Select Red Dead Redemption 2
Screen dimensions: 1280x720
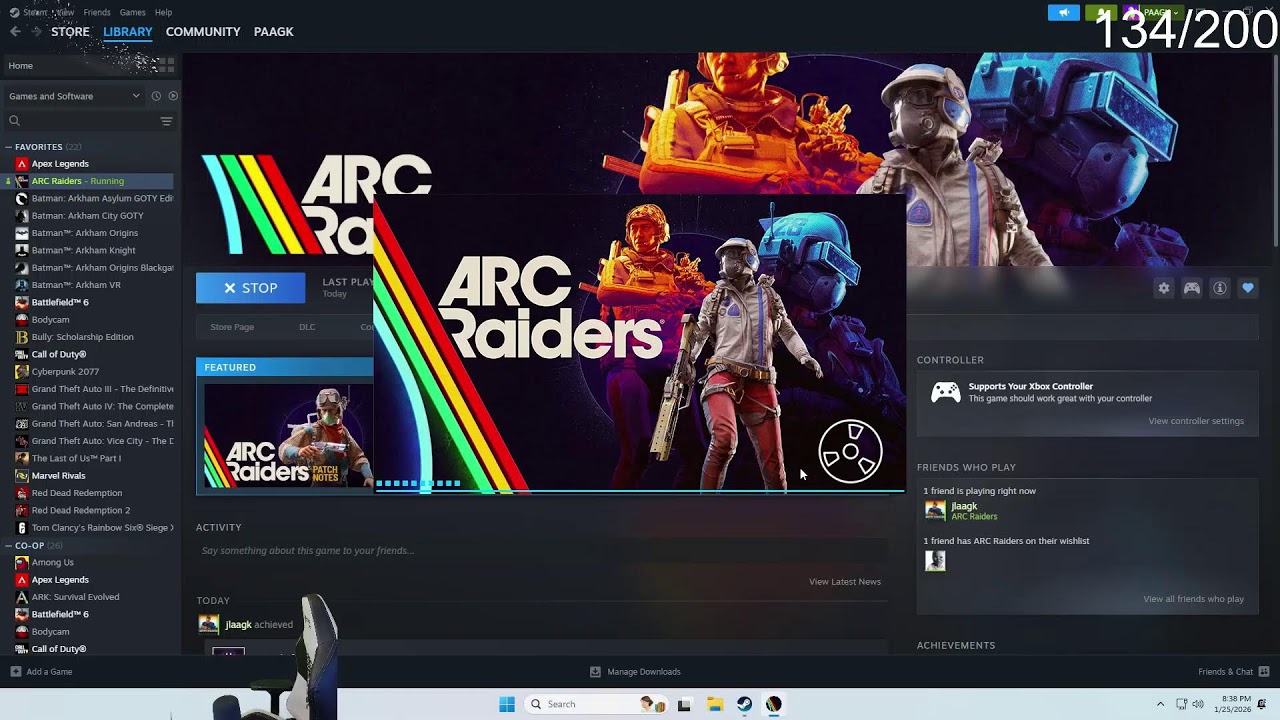[81, 510]
